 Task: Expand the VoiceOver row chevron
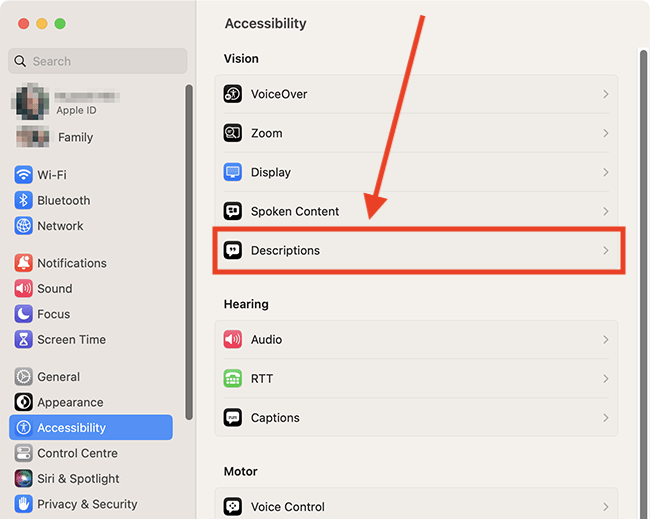606,94
